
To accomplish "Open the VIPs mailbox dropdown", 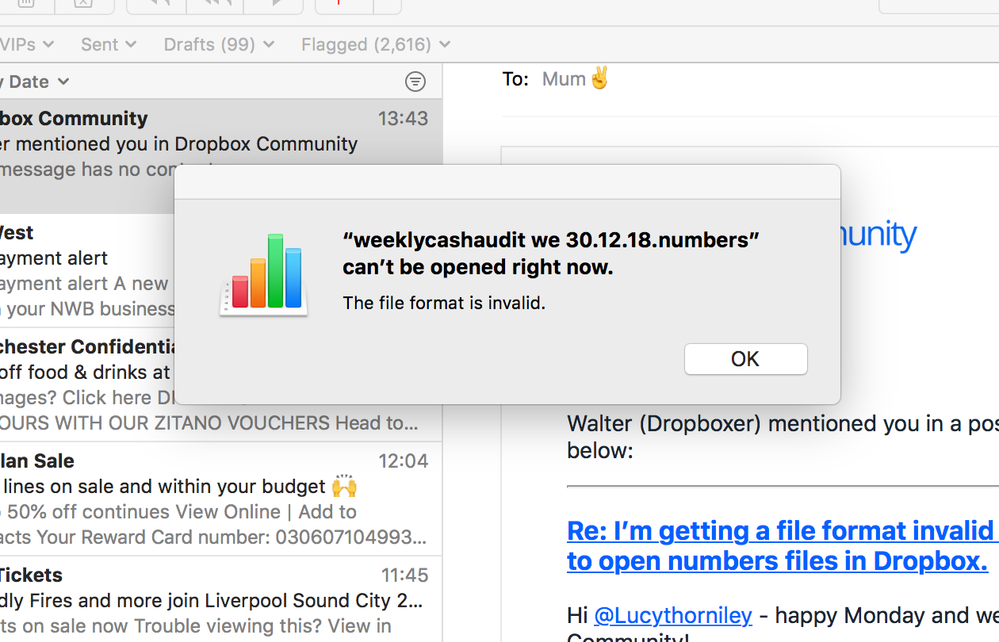I will click(x=27, y=45).
